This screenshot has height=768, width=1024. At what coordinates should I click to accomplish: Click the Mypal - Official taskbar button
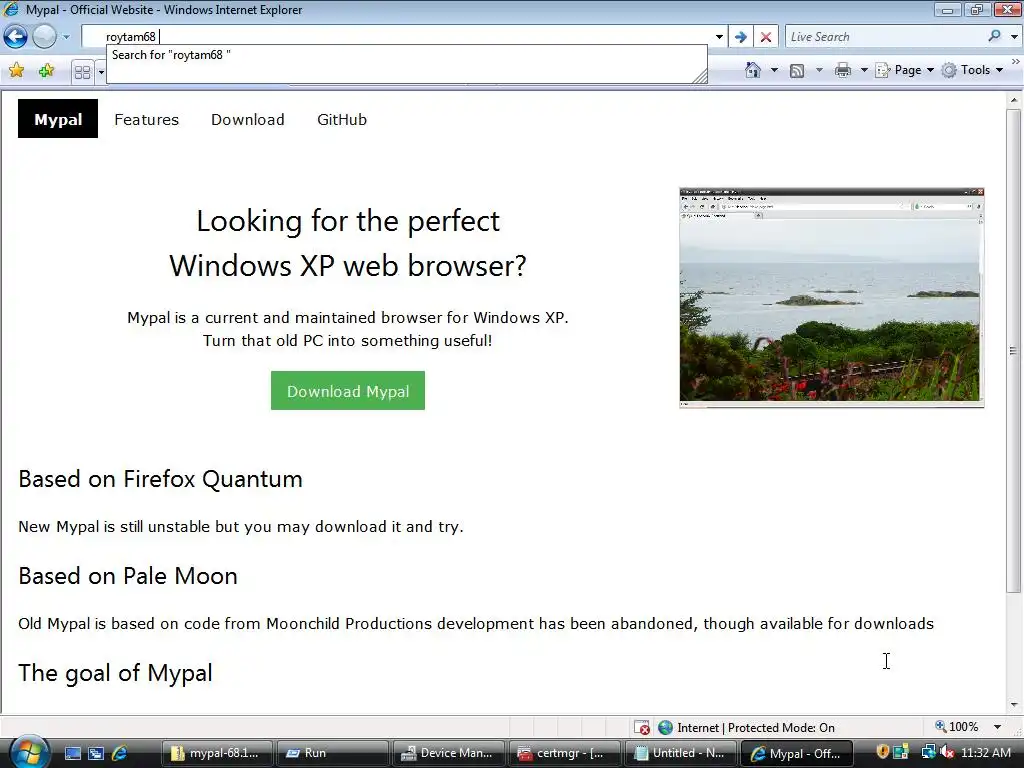tap(797, 753)
